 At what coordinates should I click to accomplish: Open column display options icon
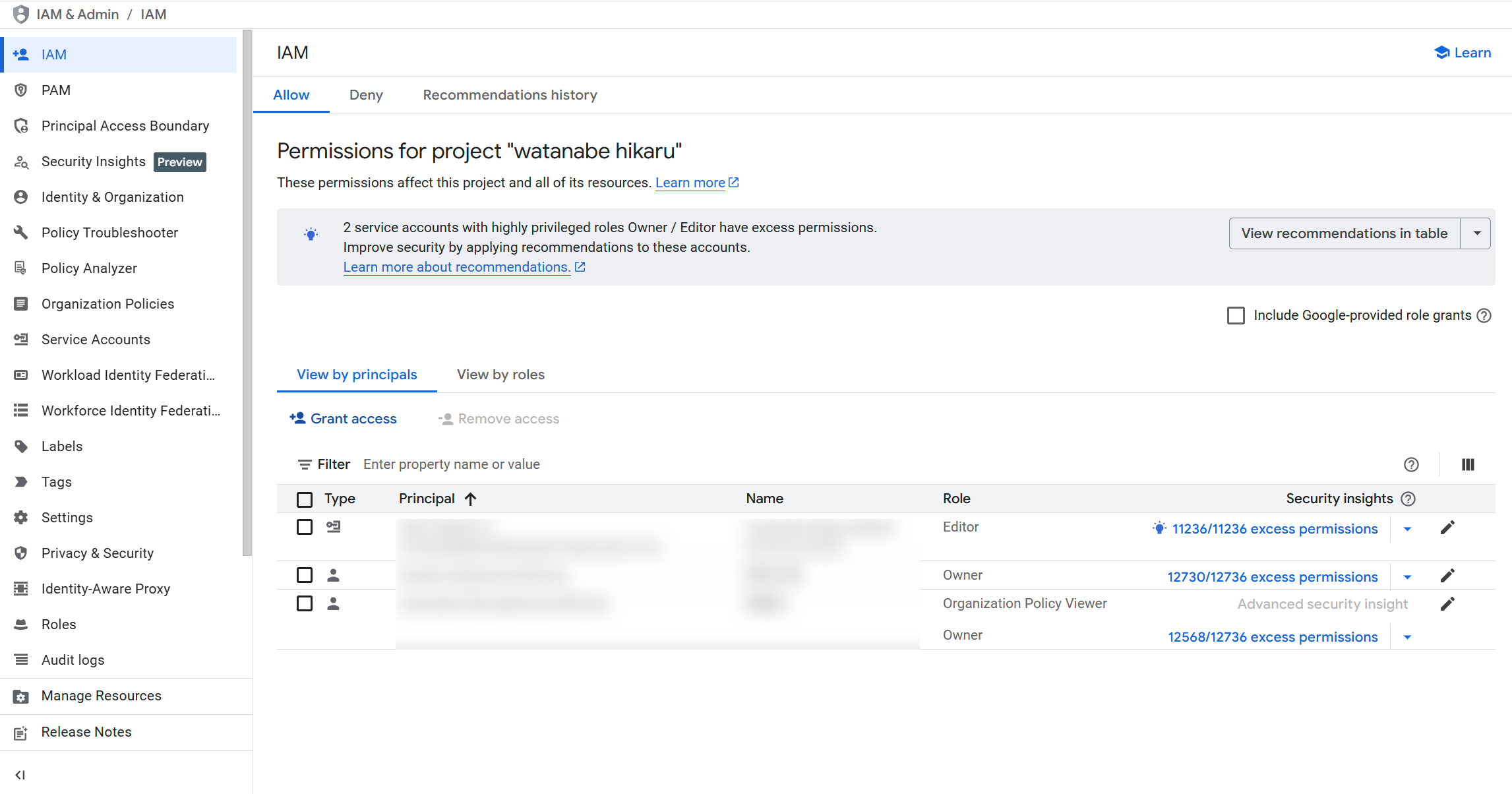[x=1468, y=465]
